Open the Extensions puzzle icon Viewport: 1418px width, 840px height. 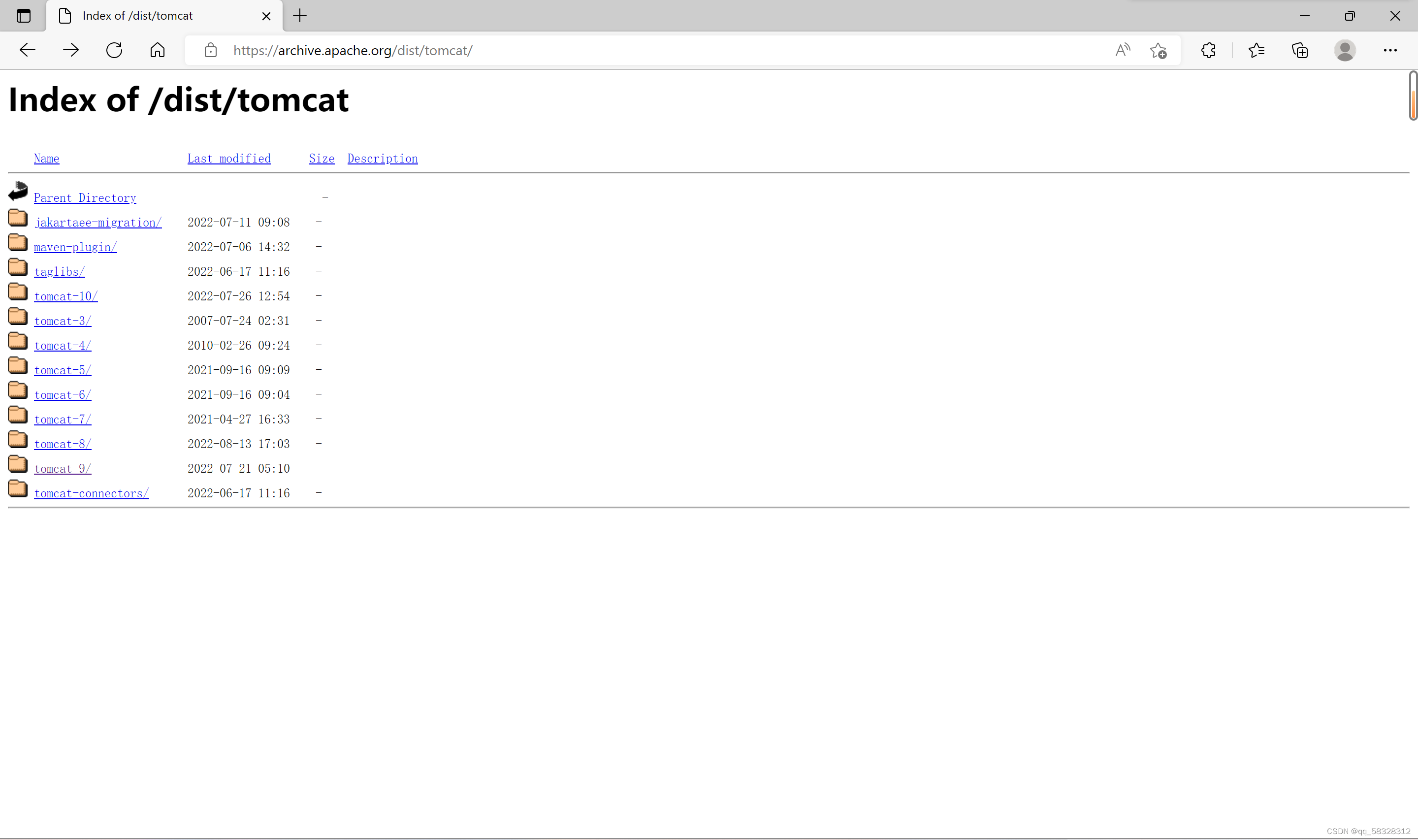click(1208, 50)
